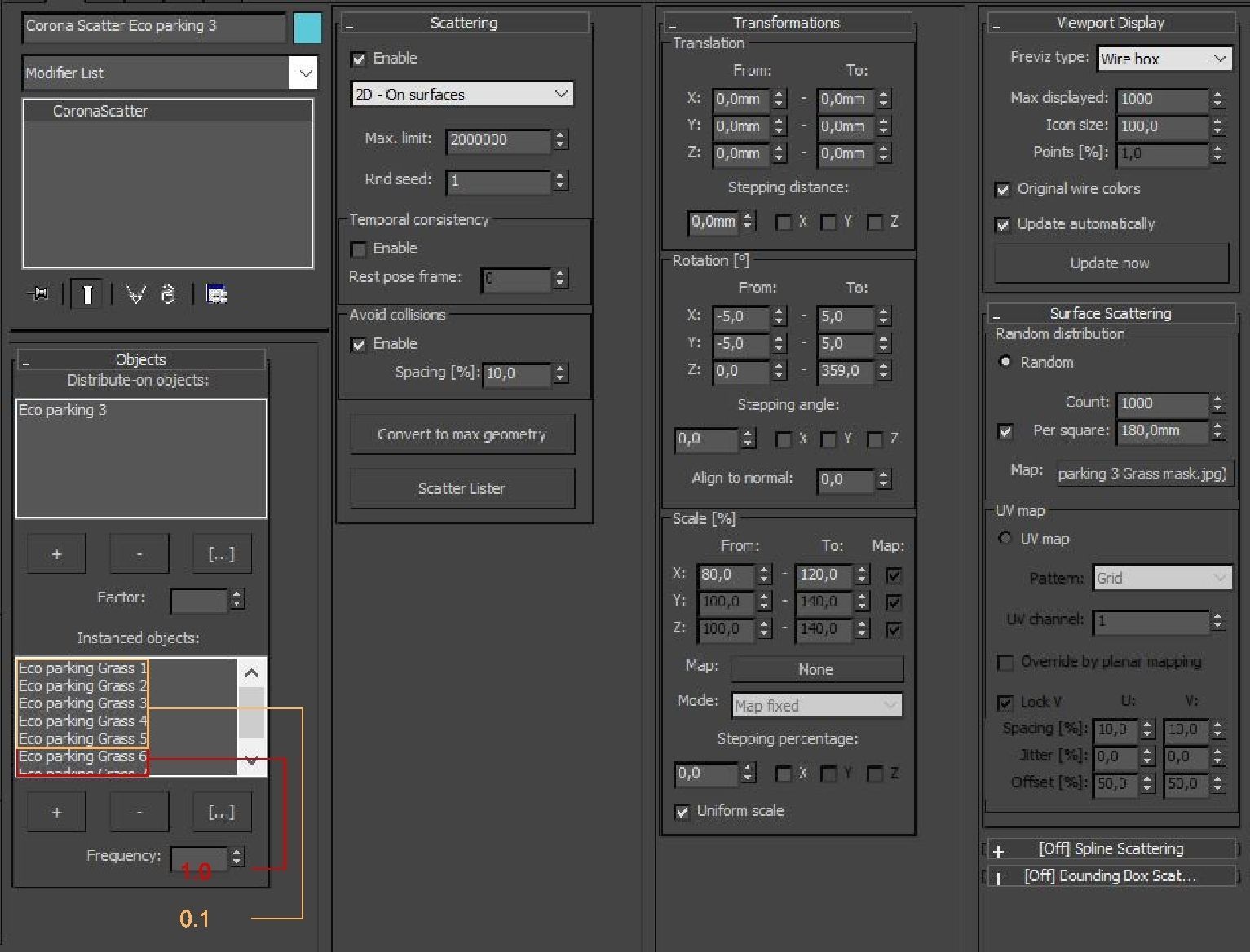Image resolution: width=1250 pixels, height=952 pixels.
Task: Click the Grass mask.jpg map button
Action: [x=1143, y=474]
